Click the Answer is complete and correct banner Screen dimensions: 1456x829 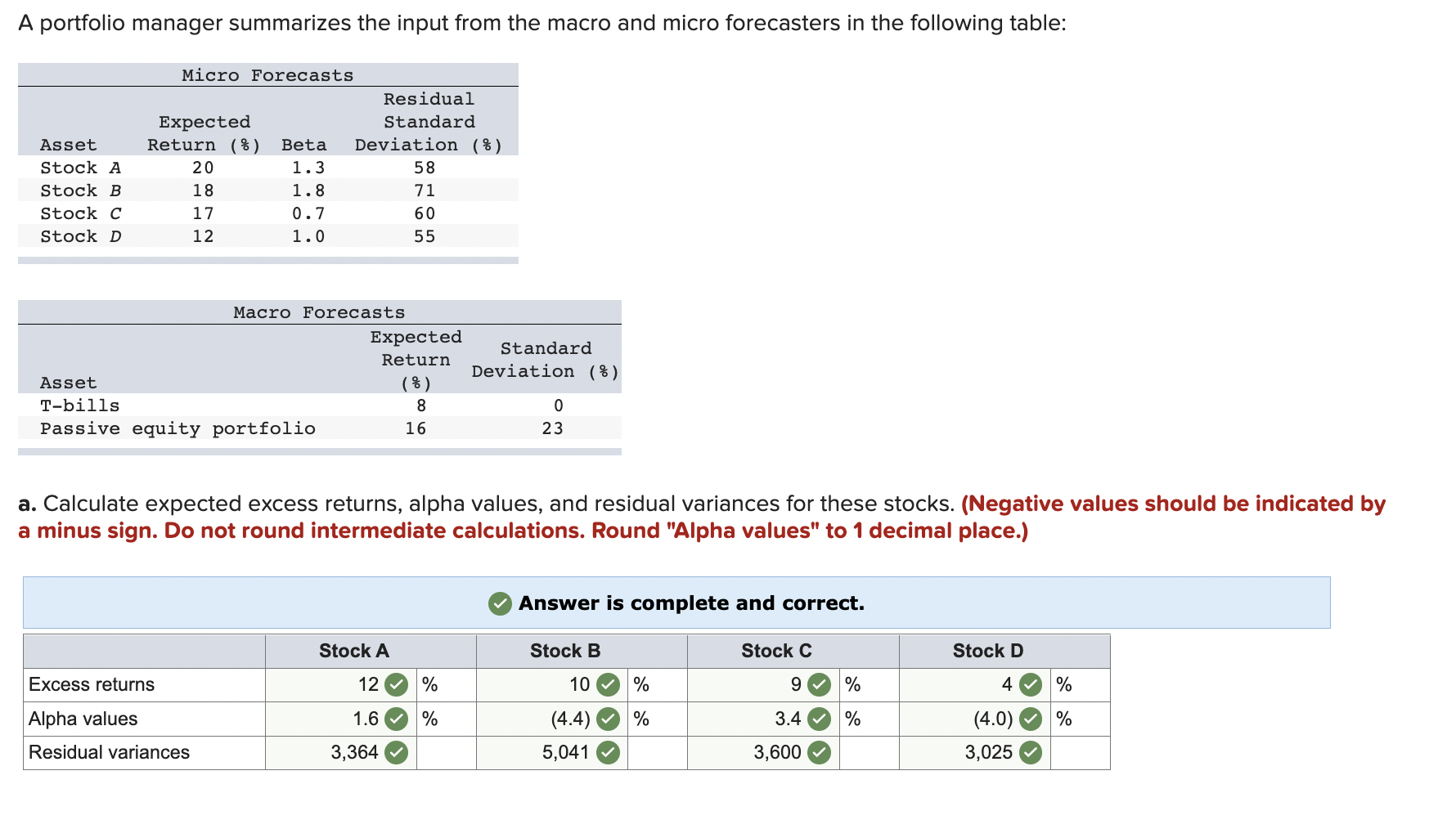[x=690, y=603]
